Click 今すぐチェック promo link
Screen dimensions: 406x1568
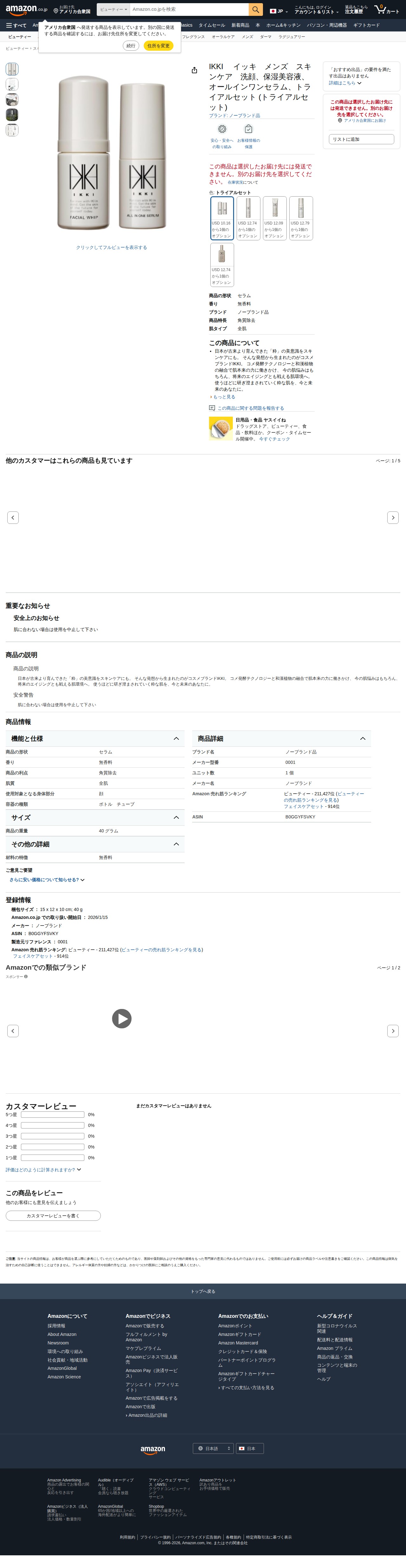point(274,439)
